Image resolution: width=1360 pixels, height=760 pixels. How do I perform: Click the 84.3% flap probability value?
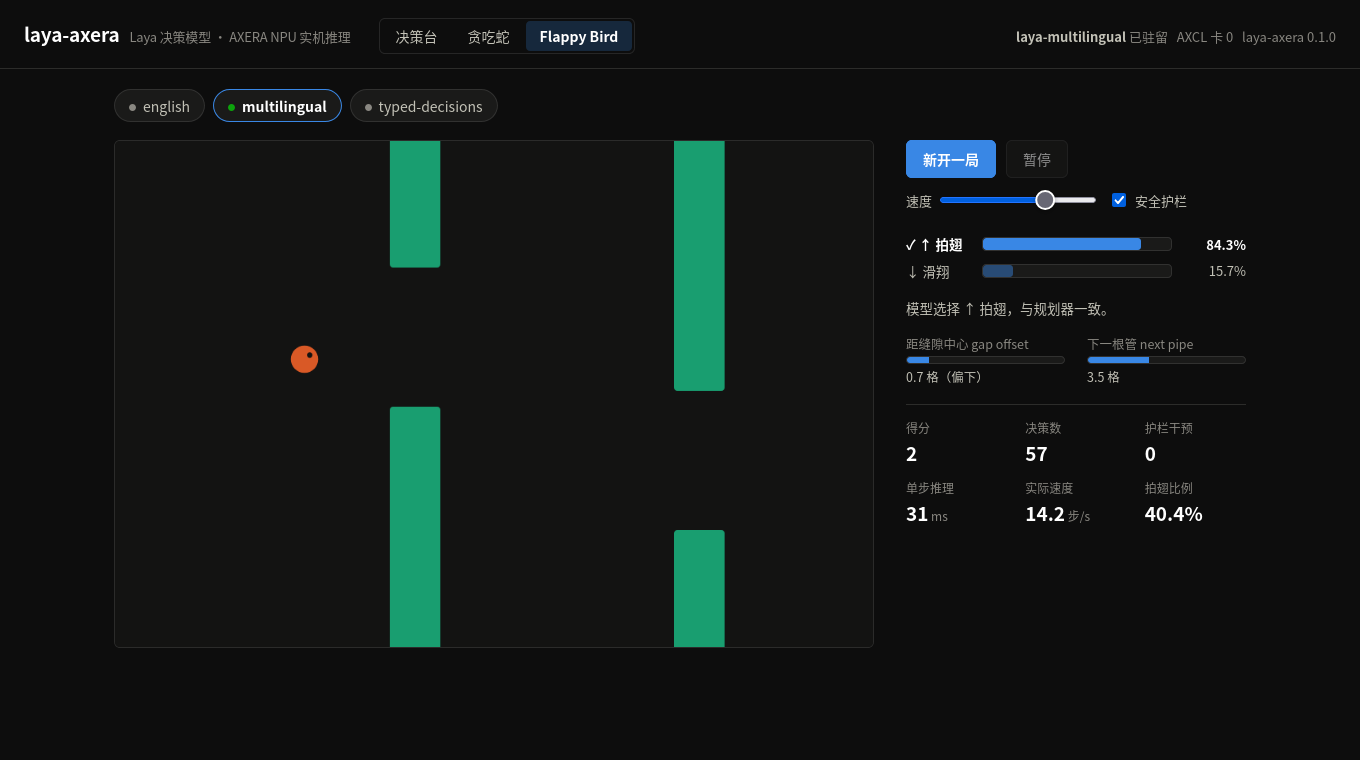pyautogui.click(x=1226, y=245)
